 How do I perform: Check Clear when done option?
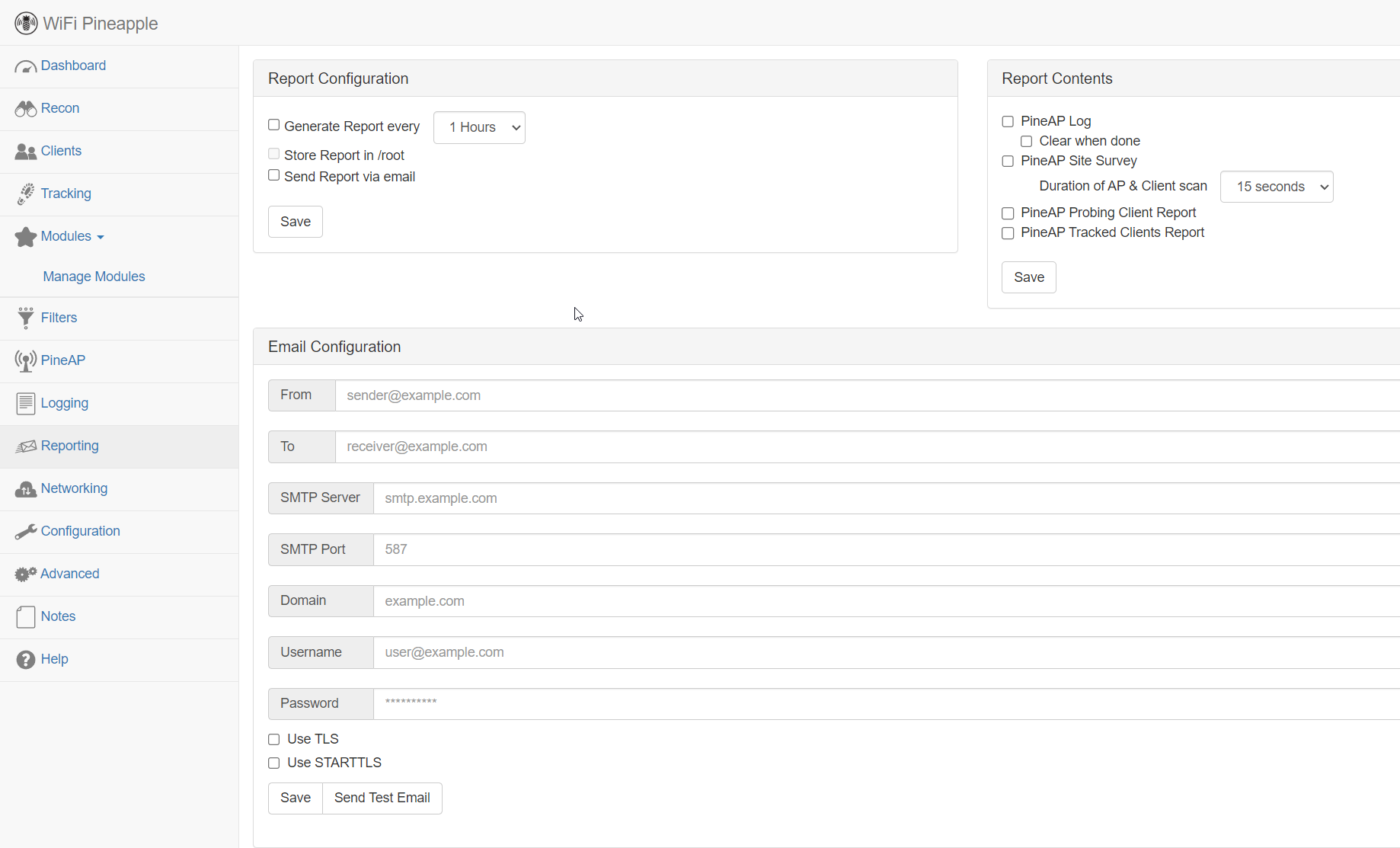point(1026,141)
